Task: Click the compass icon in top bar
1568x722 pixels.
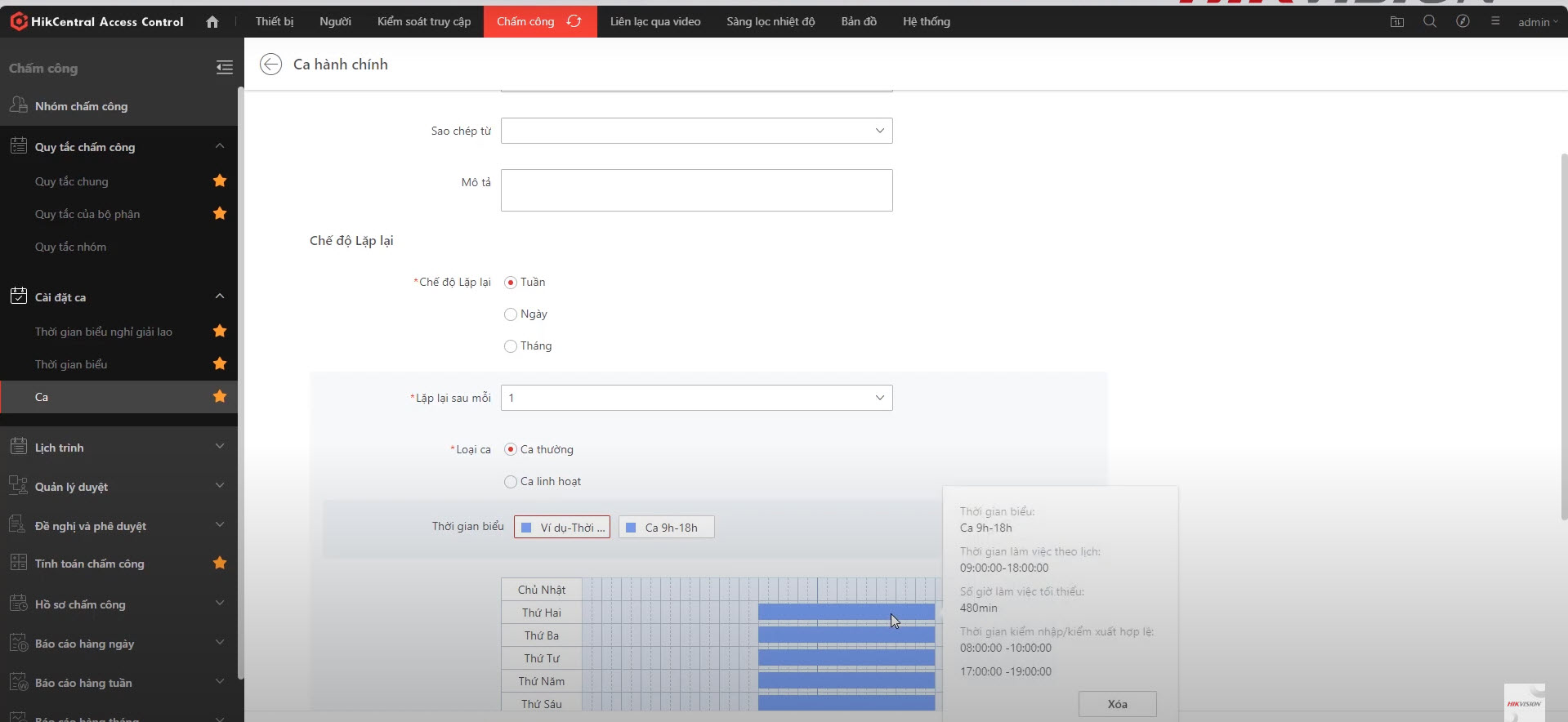Action: [1463, 22]
